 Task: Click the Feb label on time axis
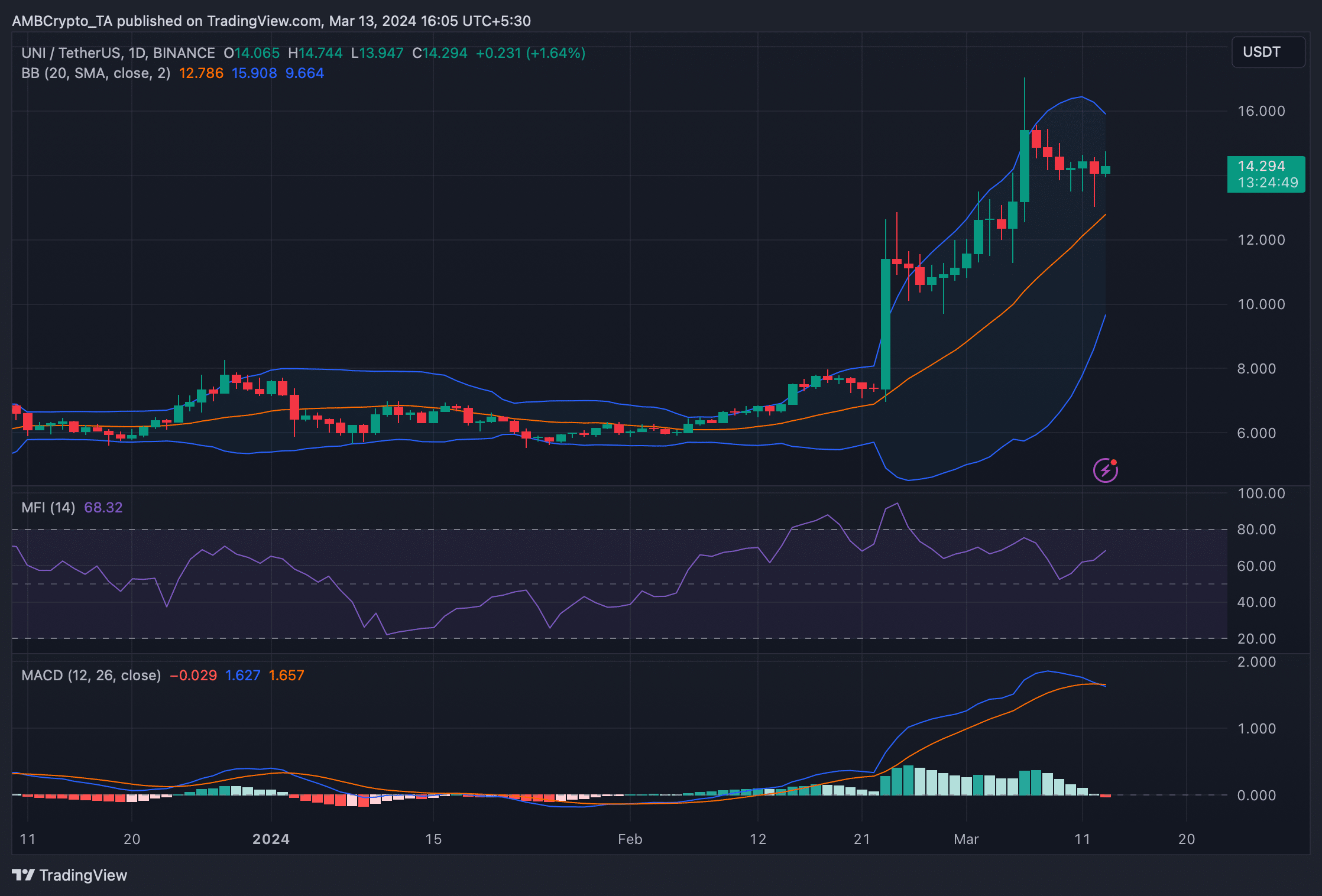coord(630,839)
